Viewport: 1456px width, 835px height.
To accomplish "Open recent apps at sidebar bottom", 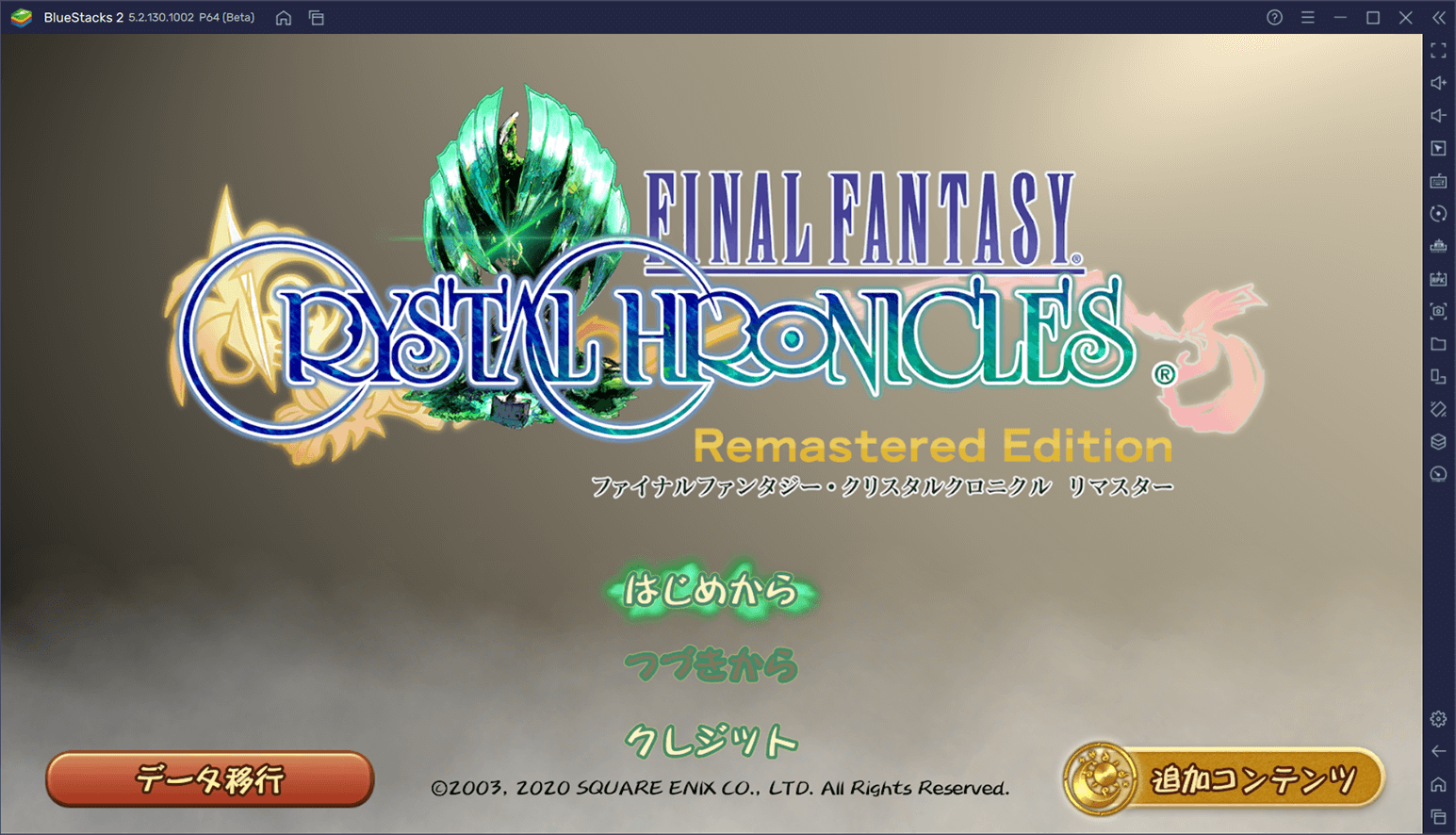I will [1438, 816].
